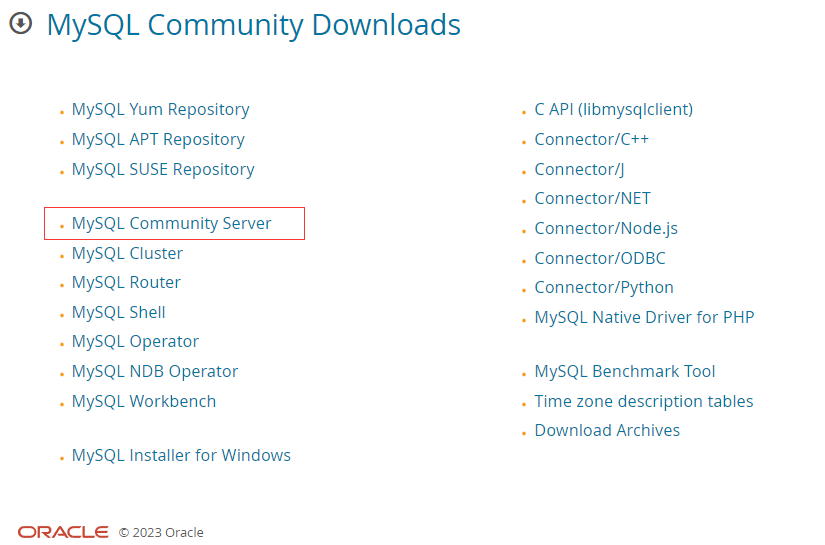Image resolution: width=825 pixels, height=545 pixels.
Task: Open the MySQL Cluster link
Action: pos(127,253)
